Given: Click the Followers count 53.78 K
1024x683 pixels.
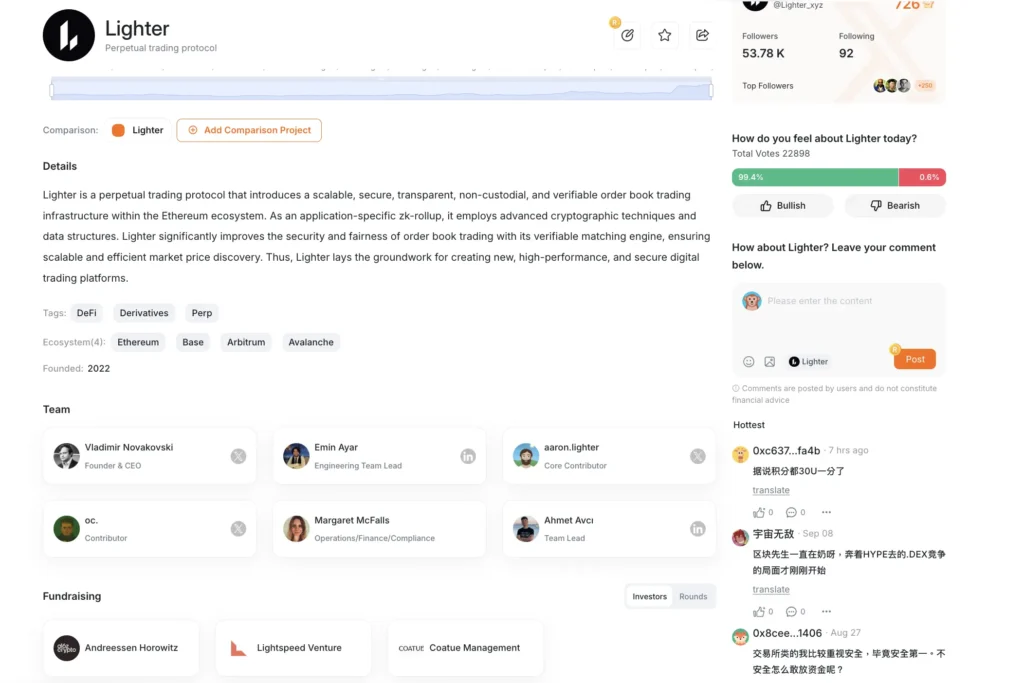Looking at the screenshot, I should point(763,54).
